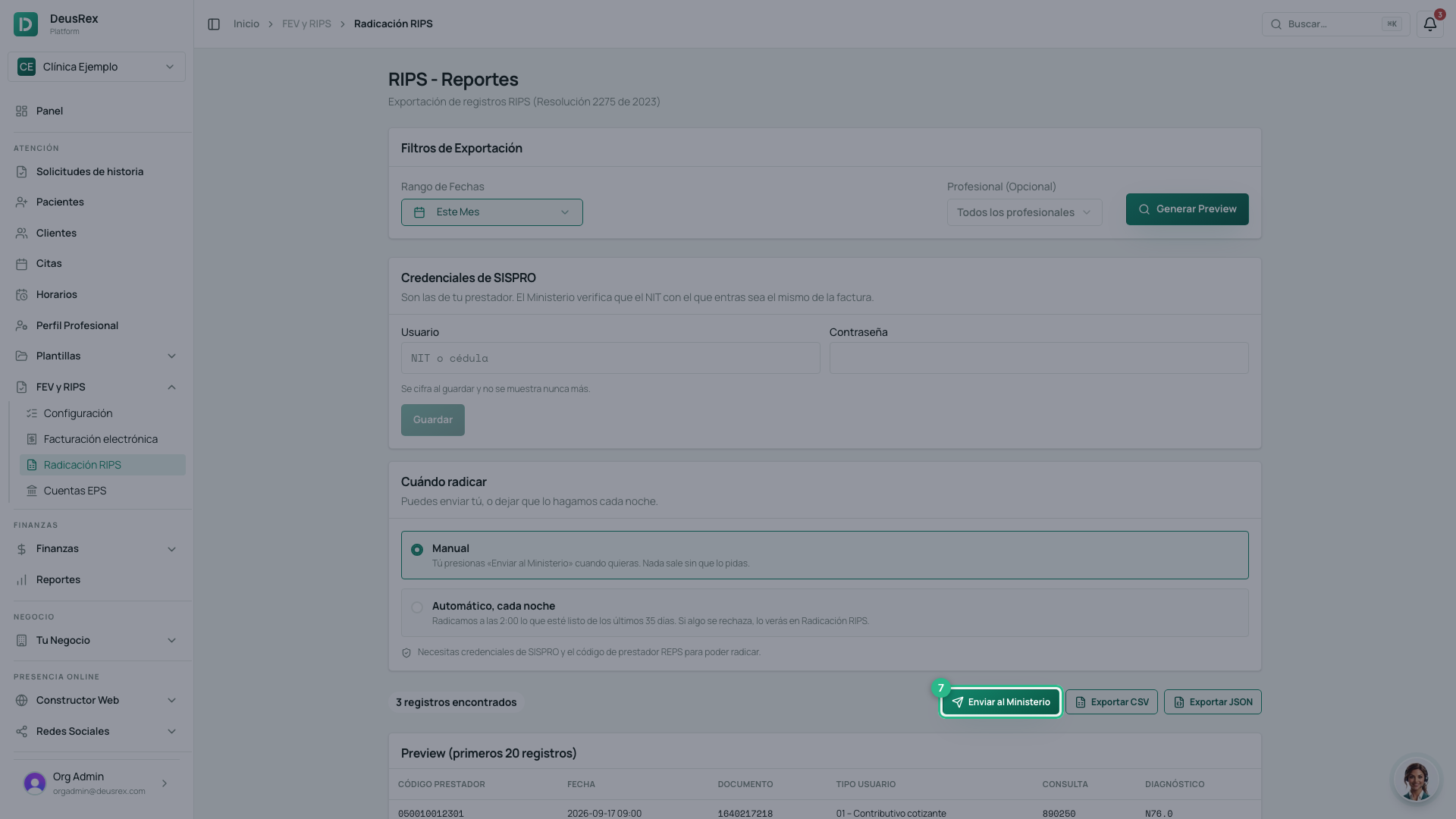Click the Usuario NIT o cédula field
1456x819 pixels.
(x=610, y=358)
